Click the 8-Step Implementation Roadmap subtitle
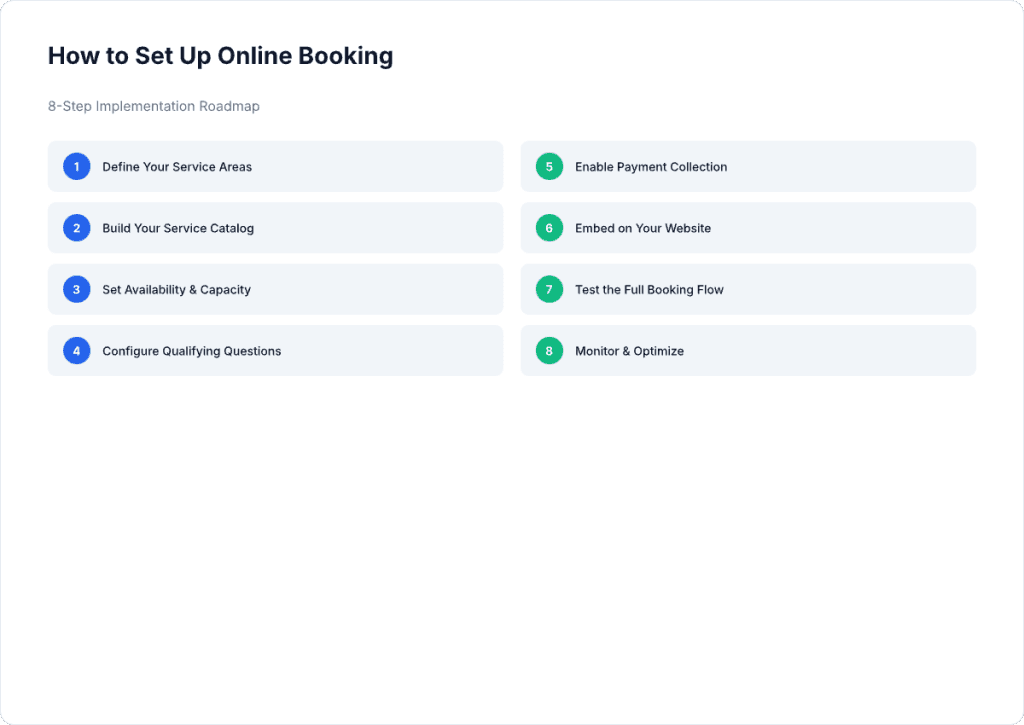Viewport: 1024px width, 725px height. 153,106
